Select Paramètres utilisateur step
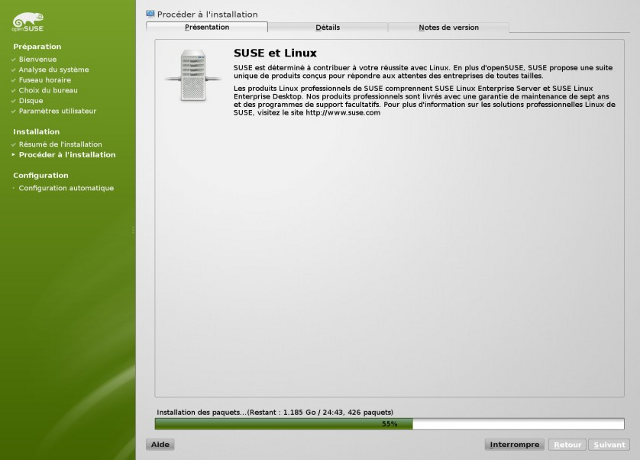 click(57, 110)
